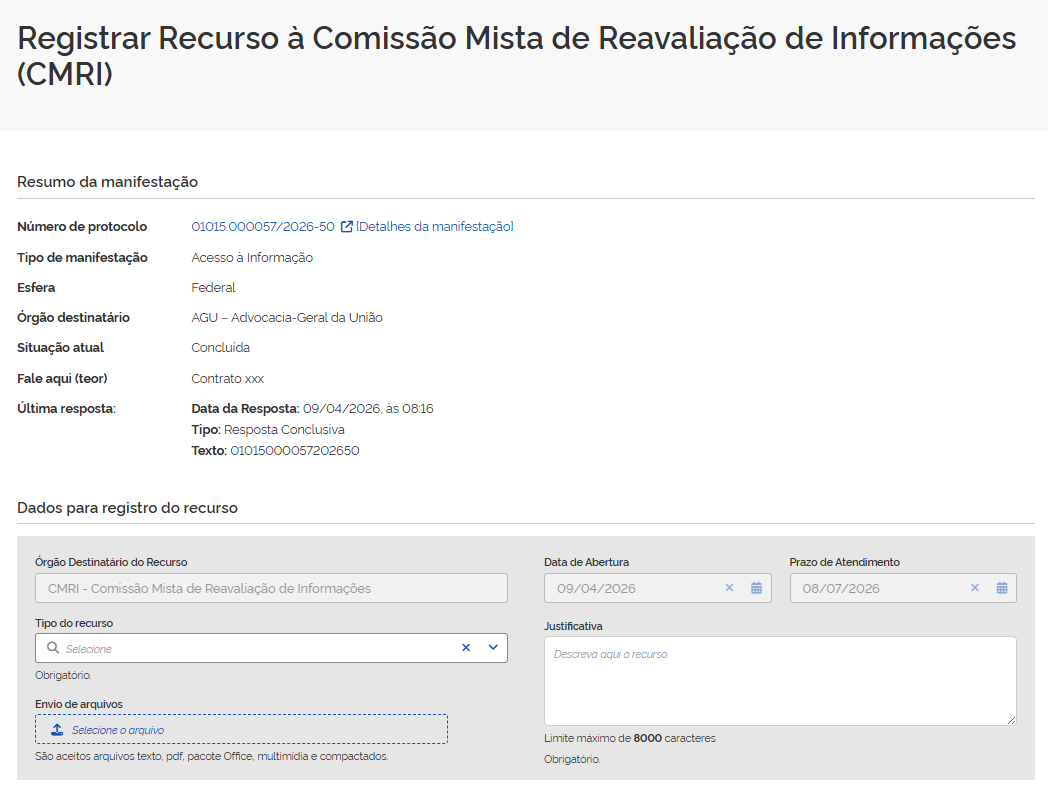Open the Prazo de Atendimento calendar picker

point(1002,588)
